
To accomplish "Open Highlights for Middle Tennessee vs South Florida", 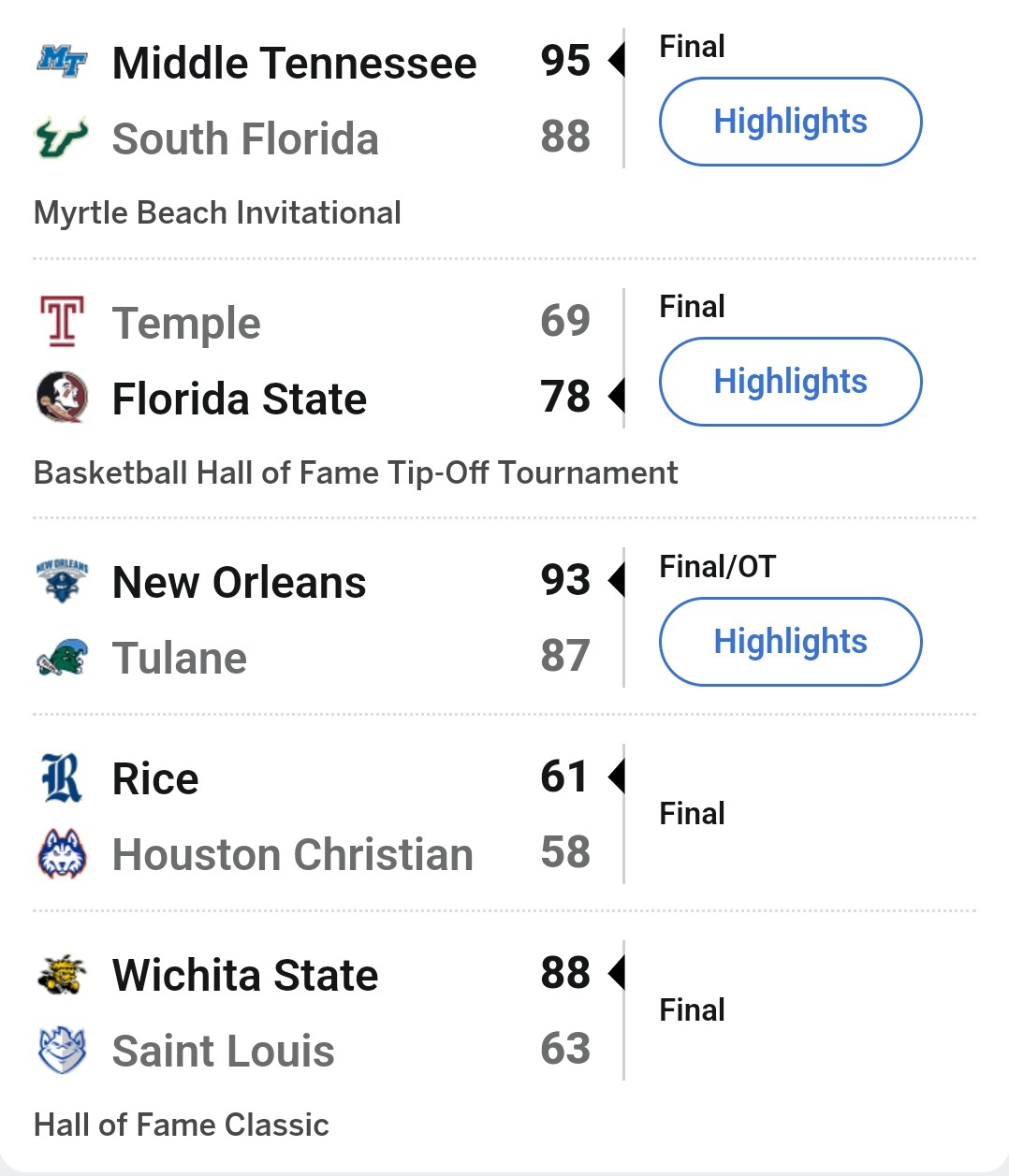I will pyautogui.click(x=791, y=122).
